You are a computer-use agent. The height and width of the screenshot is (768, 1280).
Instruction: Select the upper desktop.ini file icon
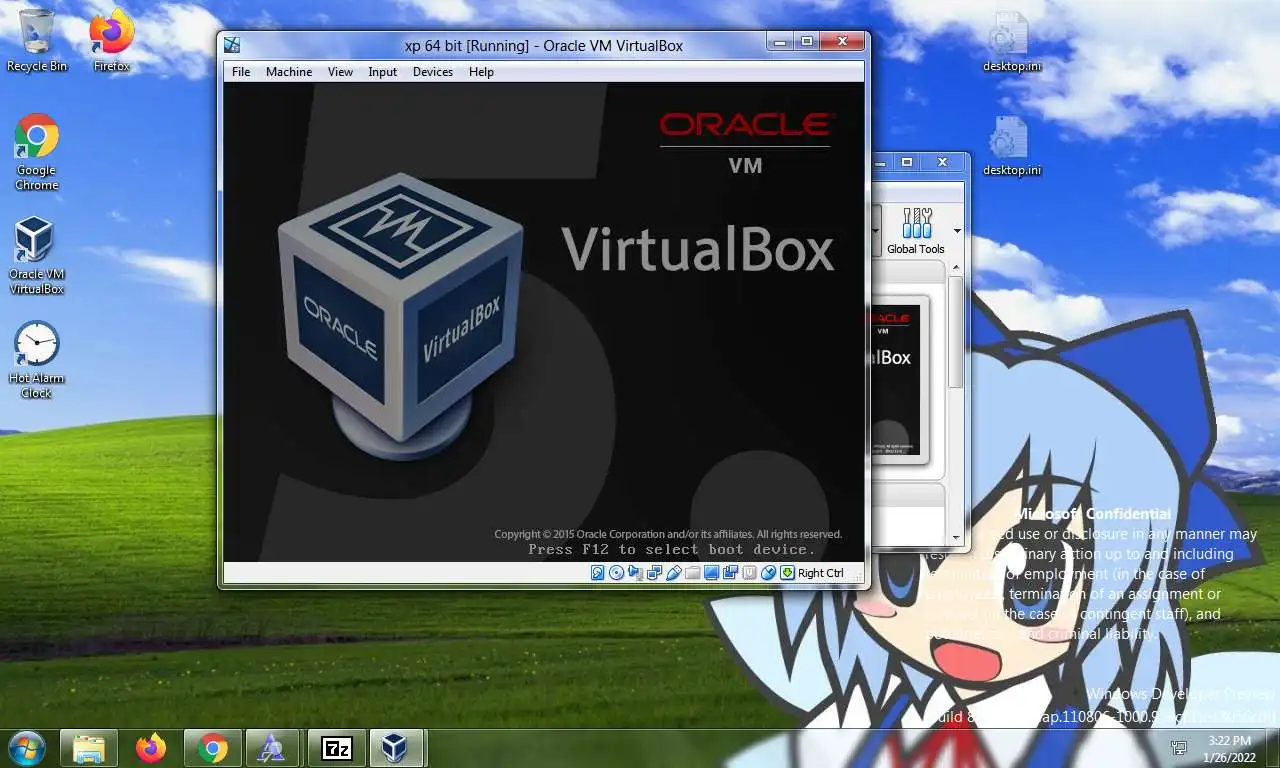tap(1011, 41)
